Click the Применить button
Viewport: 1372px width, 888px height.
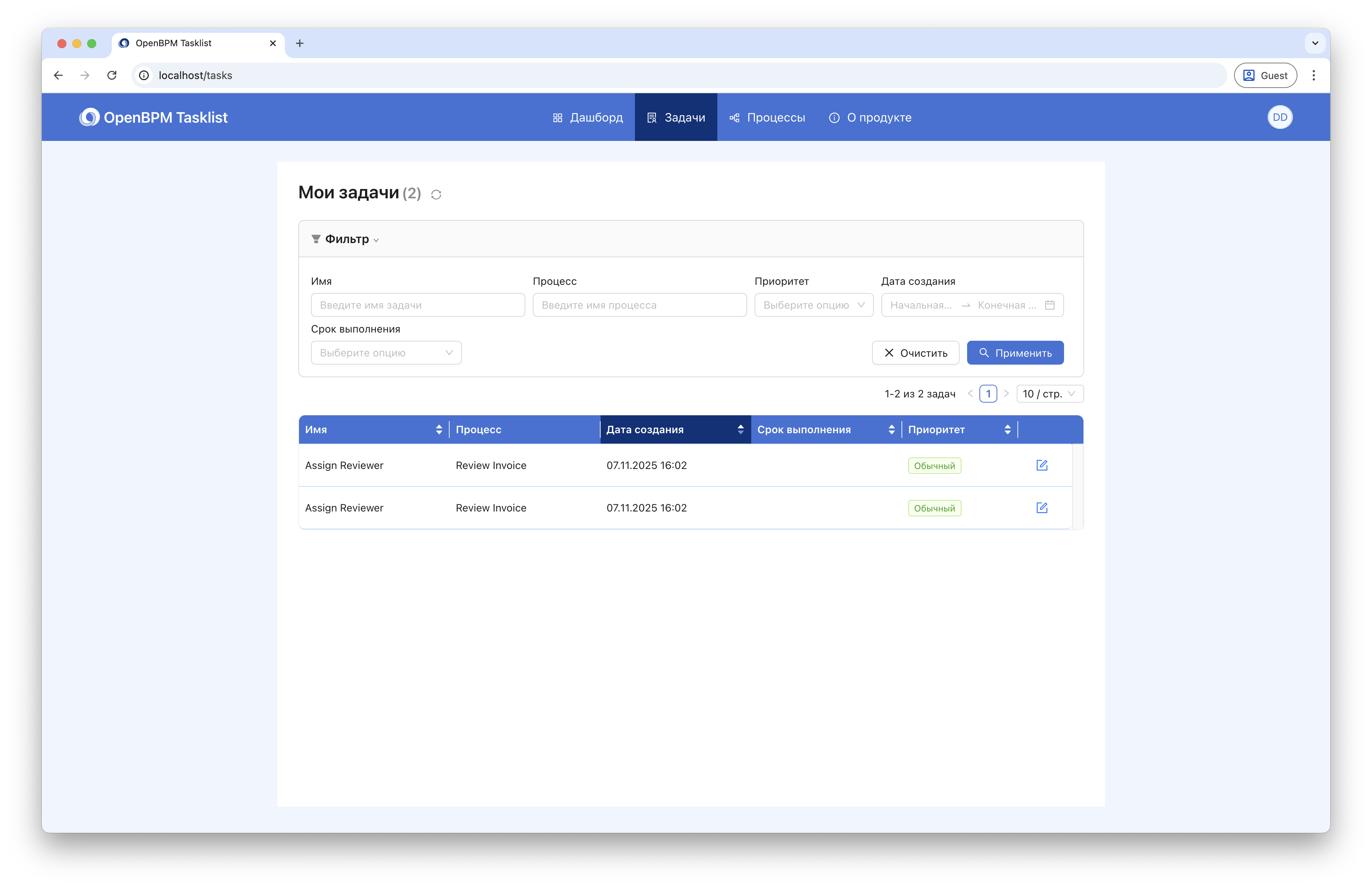pyautogui.click(x=1015, y=353)
